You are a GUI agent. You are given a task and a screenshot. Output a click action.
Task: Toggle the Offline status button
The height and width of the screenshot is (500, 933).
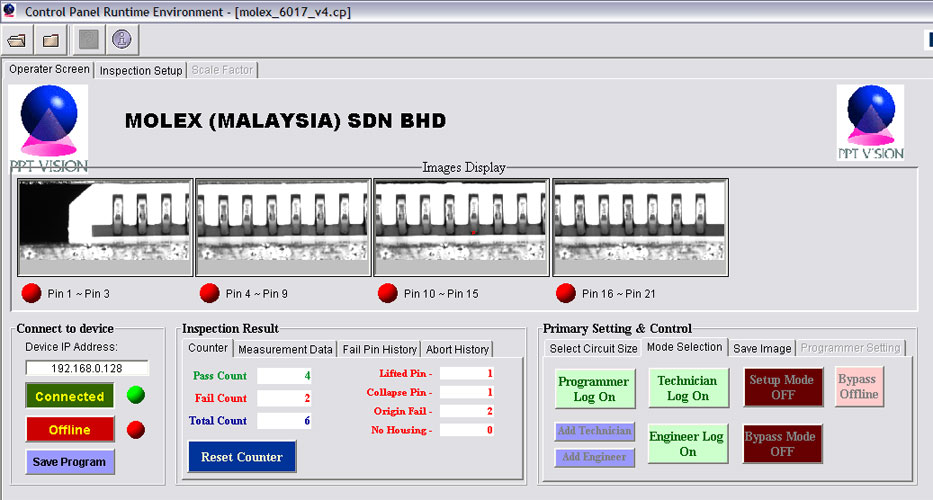tap(69, 430)
